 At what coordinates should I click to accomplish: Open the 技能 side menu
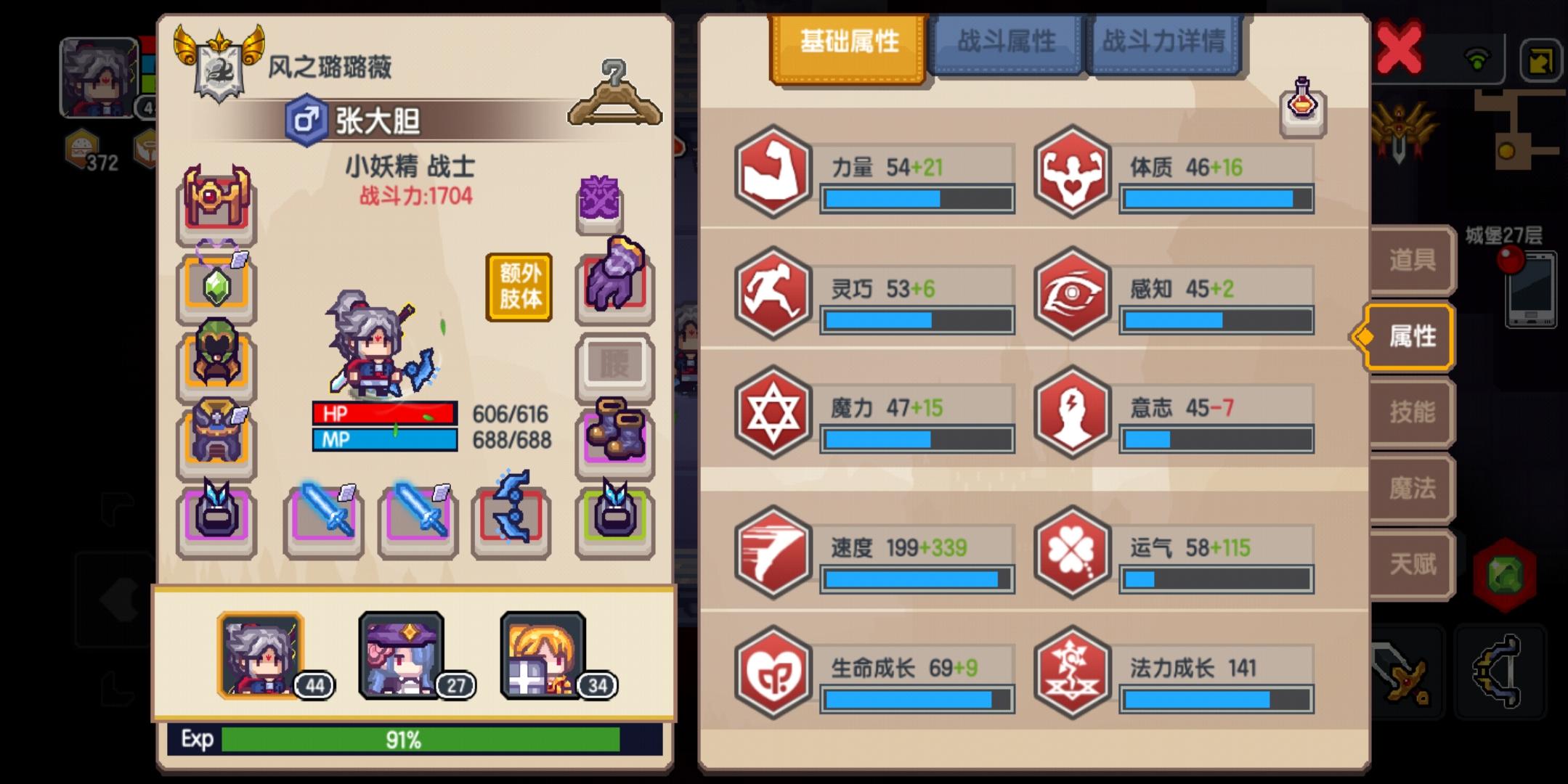point(1412,412)
